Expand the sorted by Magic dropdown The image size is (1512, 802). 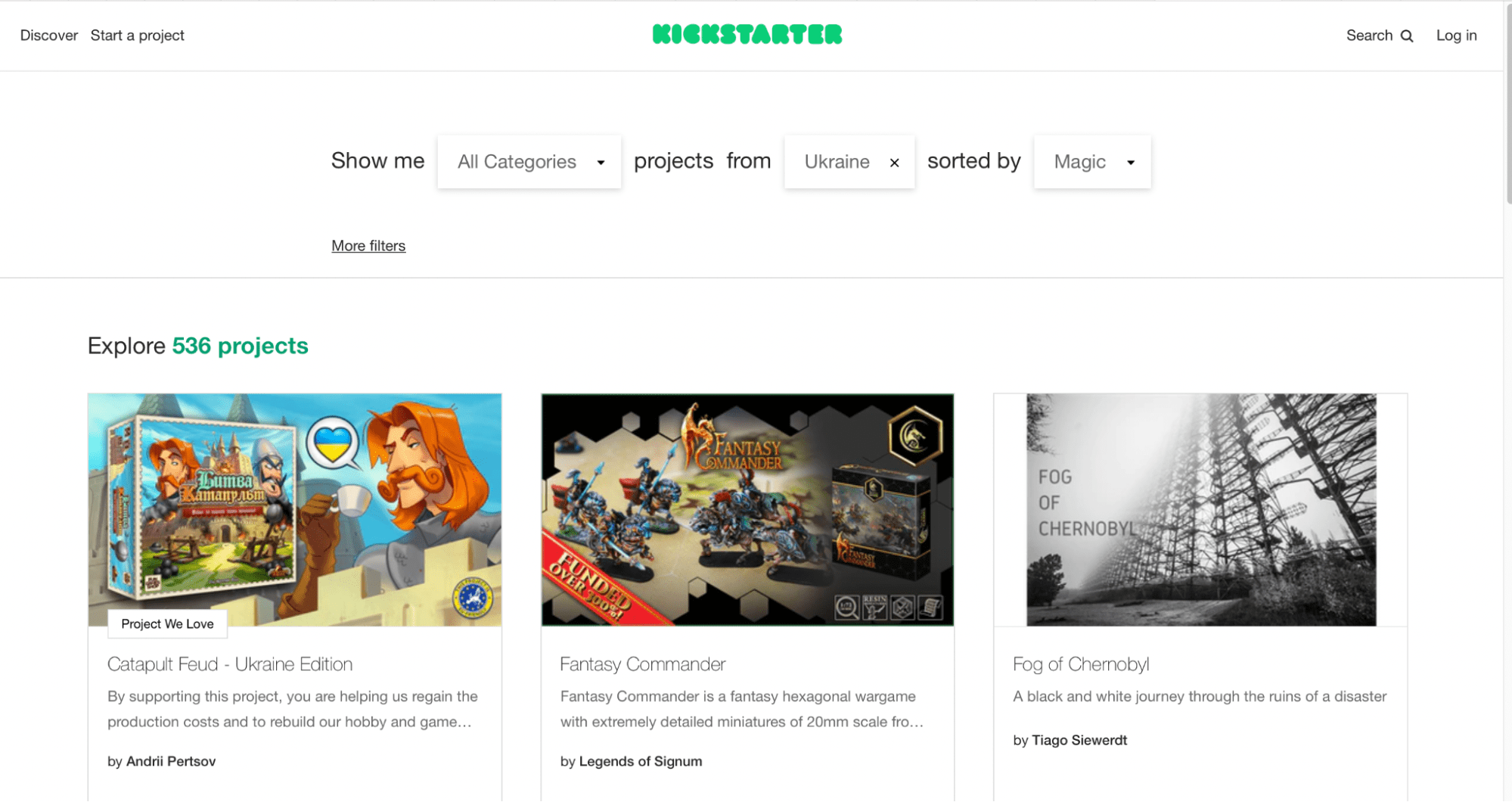pos(1092,162)
